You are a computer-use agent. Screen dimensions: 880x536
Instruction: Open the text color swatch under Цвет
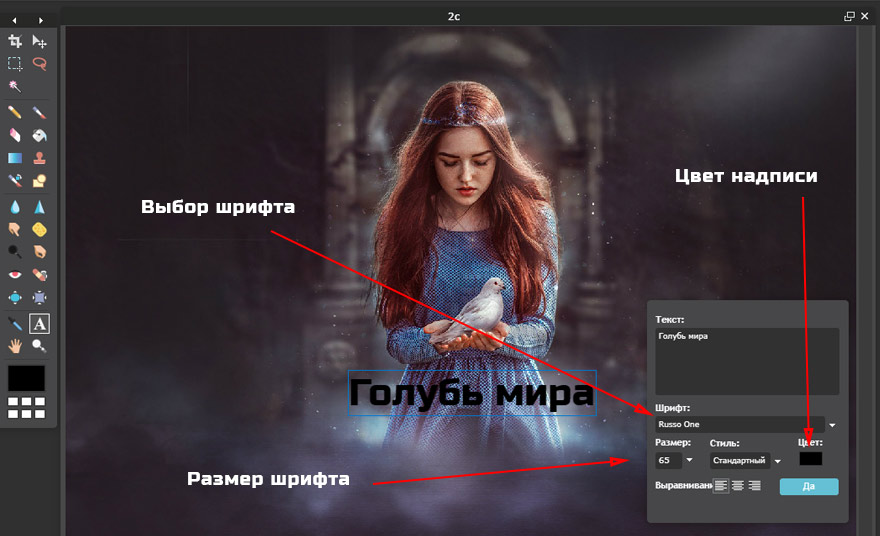click(x=810, y=459)
